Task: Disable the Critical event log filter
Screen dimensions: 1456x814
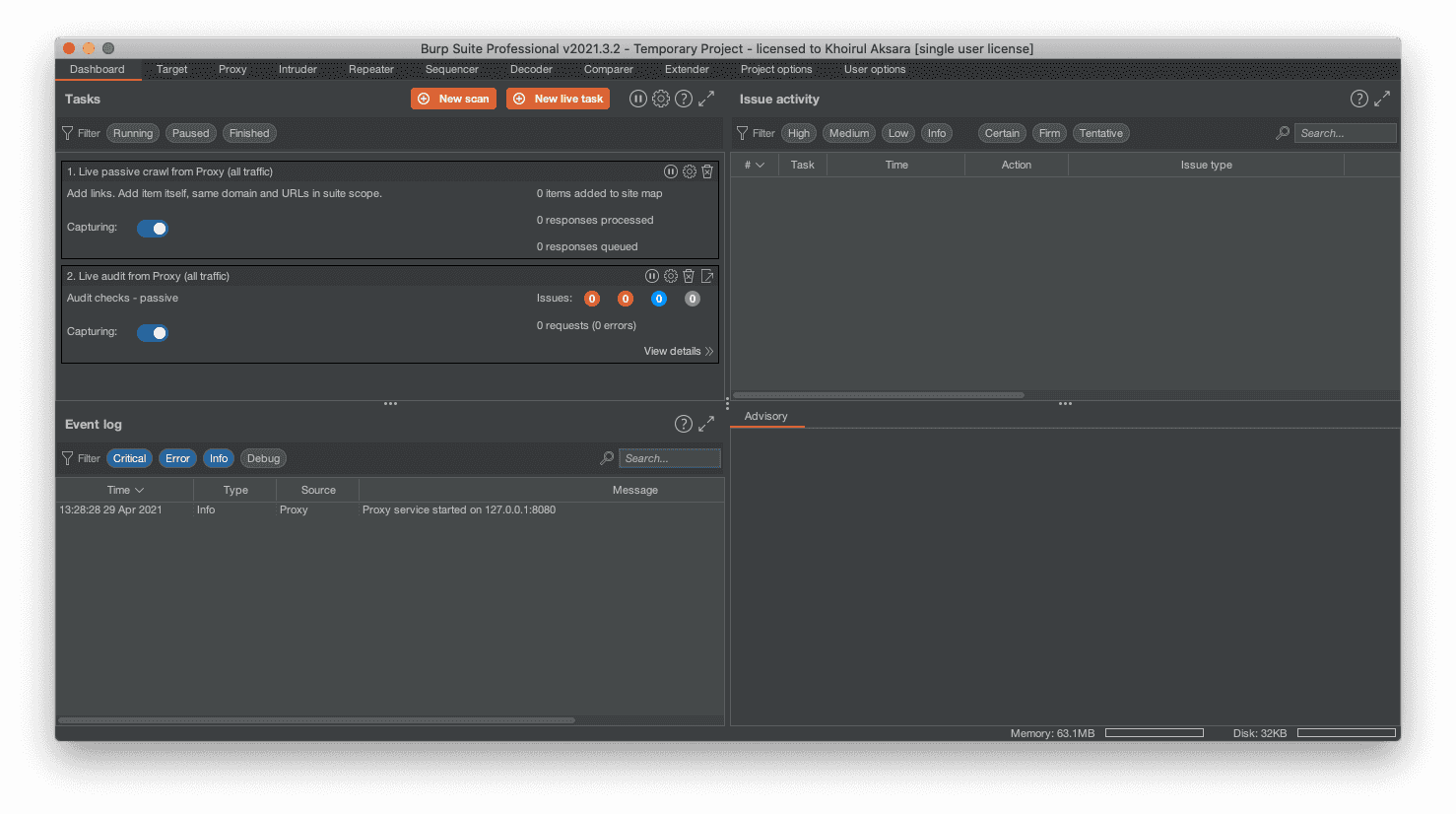Action: pyautogui.click(x=129, y=458)
